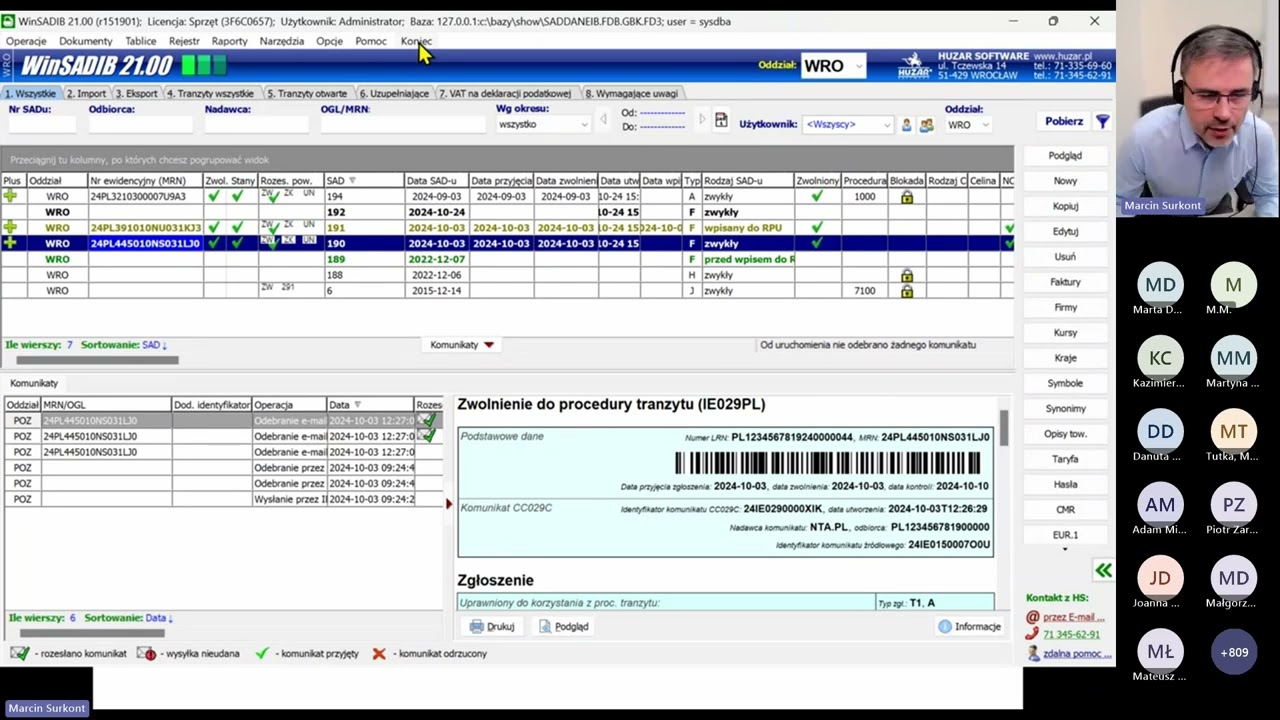Open the Narzędzia menu
The image size is (1280, 720).
281,41
